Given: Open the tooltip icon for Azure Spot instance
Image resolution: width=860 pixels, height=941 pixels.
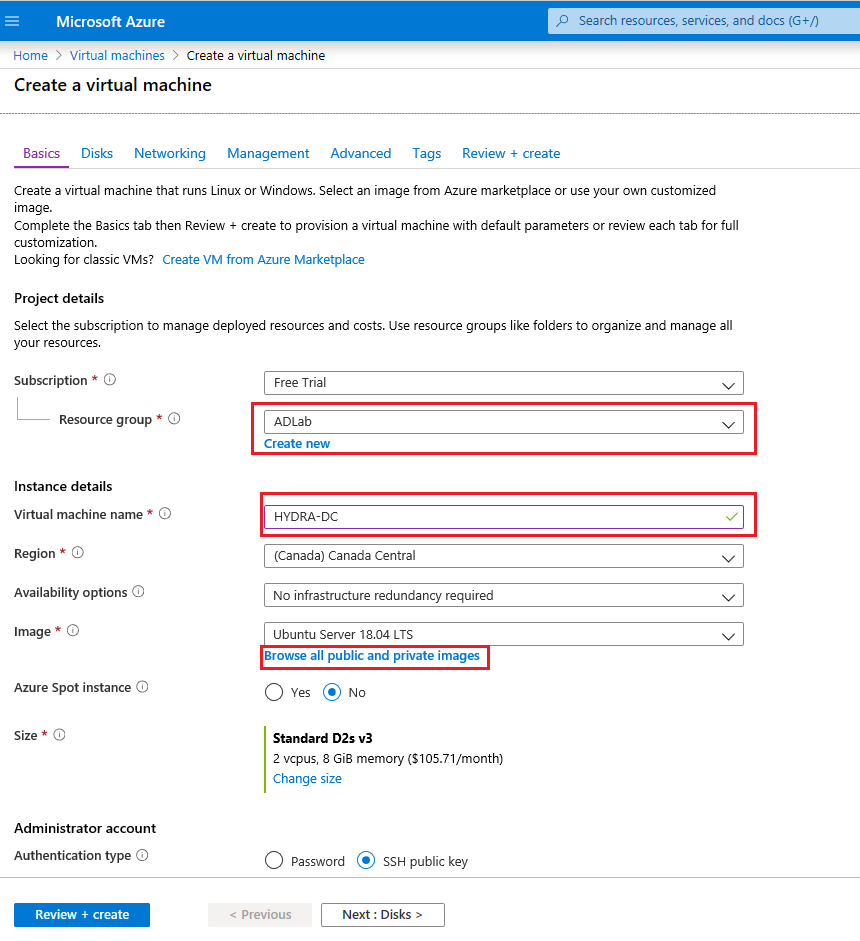Looking at the screenshot, I should coord(142,686).
